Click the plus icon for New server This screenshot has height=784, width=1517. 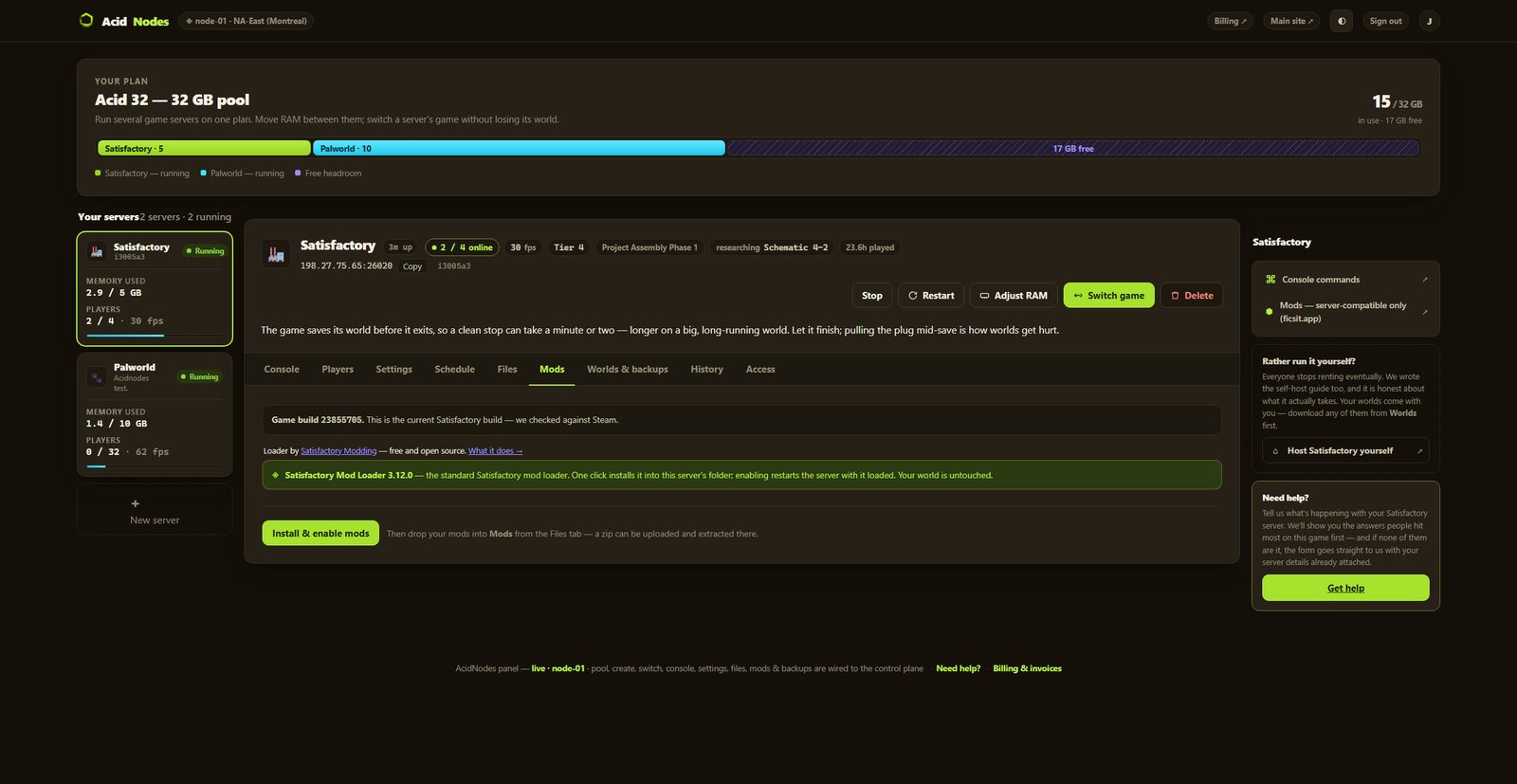coord(135,503)
